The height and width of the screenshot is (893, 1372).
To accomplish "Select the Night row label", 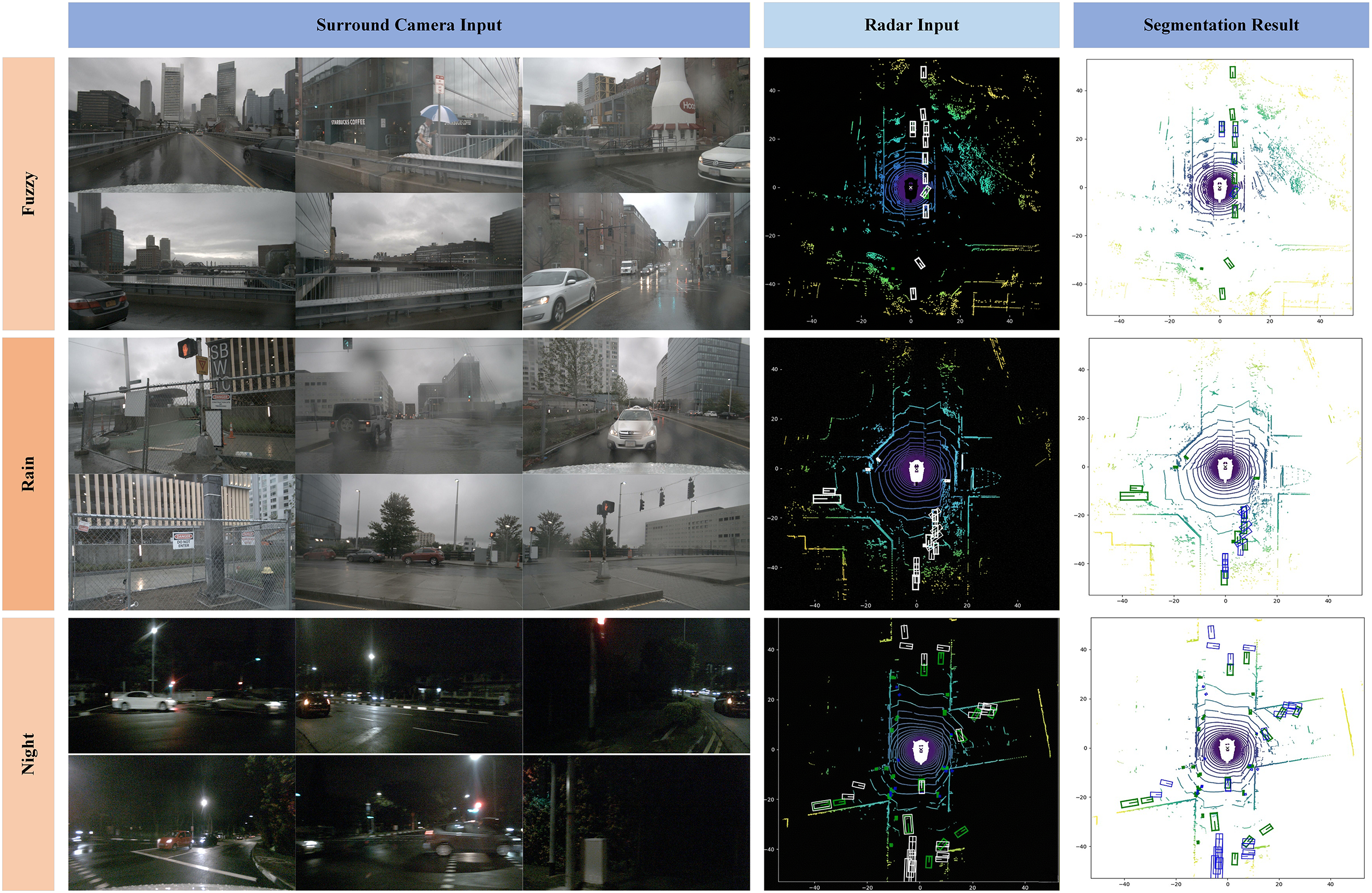I will click(28, 753).
